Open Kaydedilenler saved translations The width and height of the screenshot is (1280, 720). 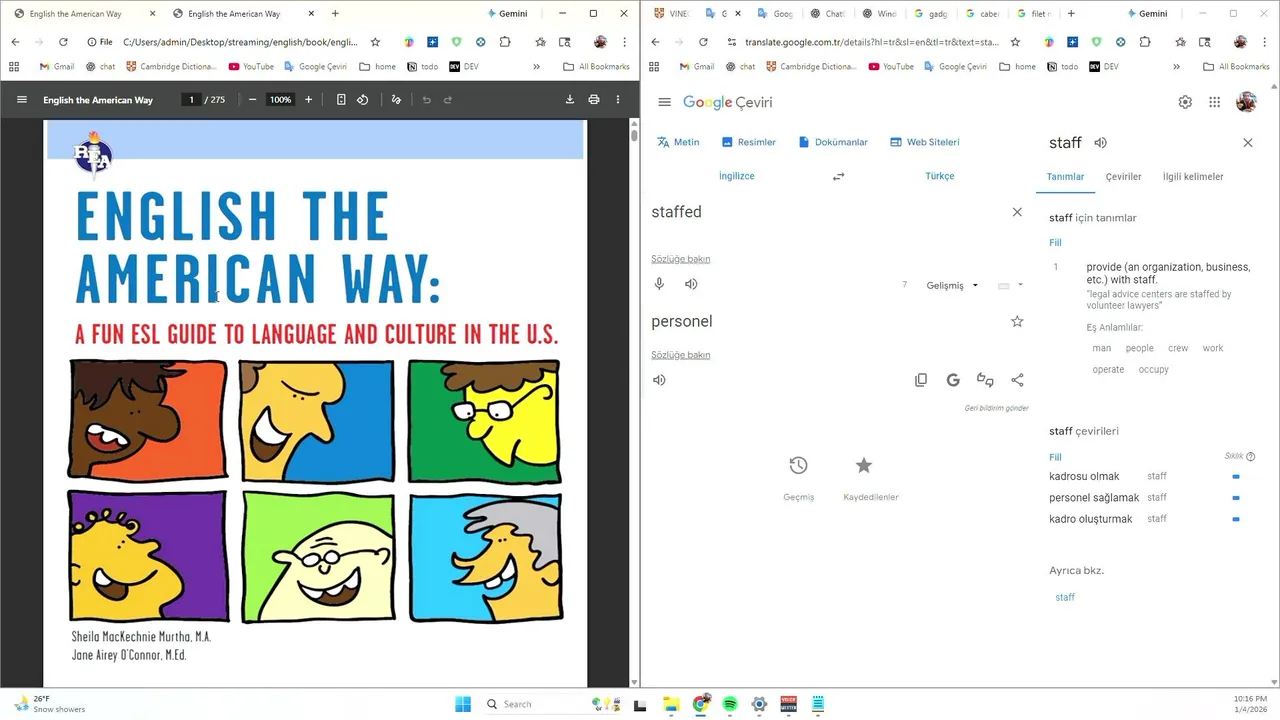coord(871,478)
